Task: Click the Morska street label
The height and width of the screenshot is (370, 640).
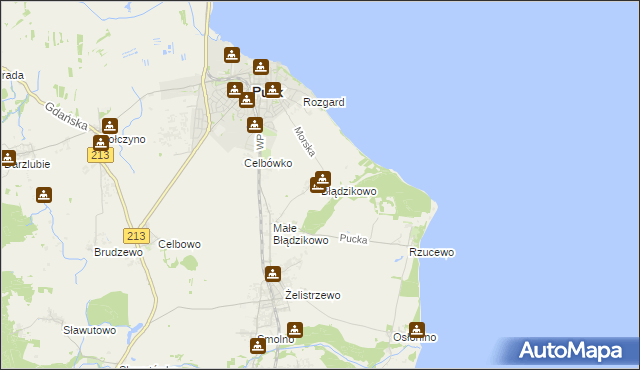Action: 304,142
